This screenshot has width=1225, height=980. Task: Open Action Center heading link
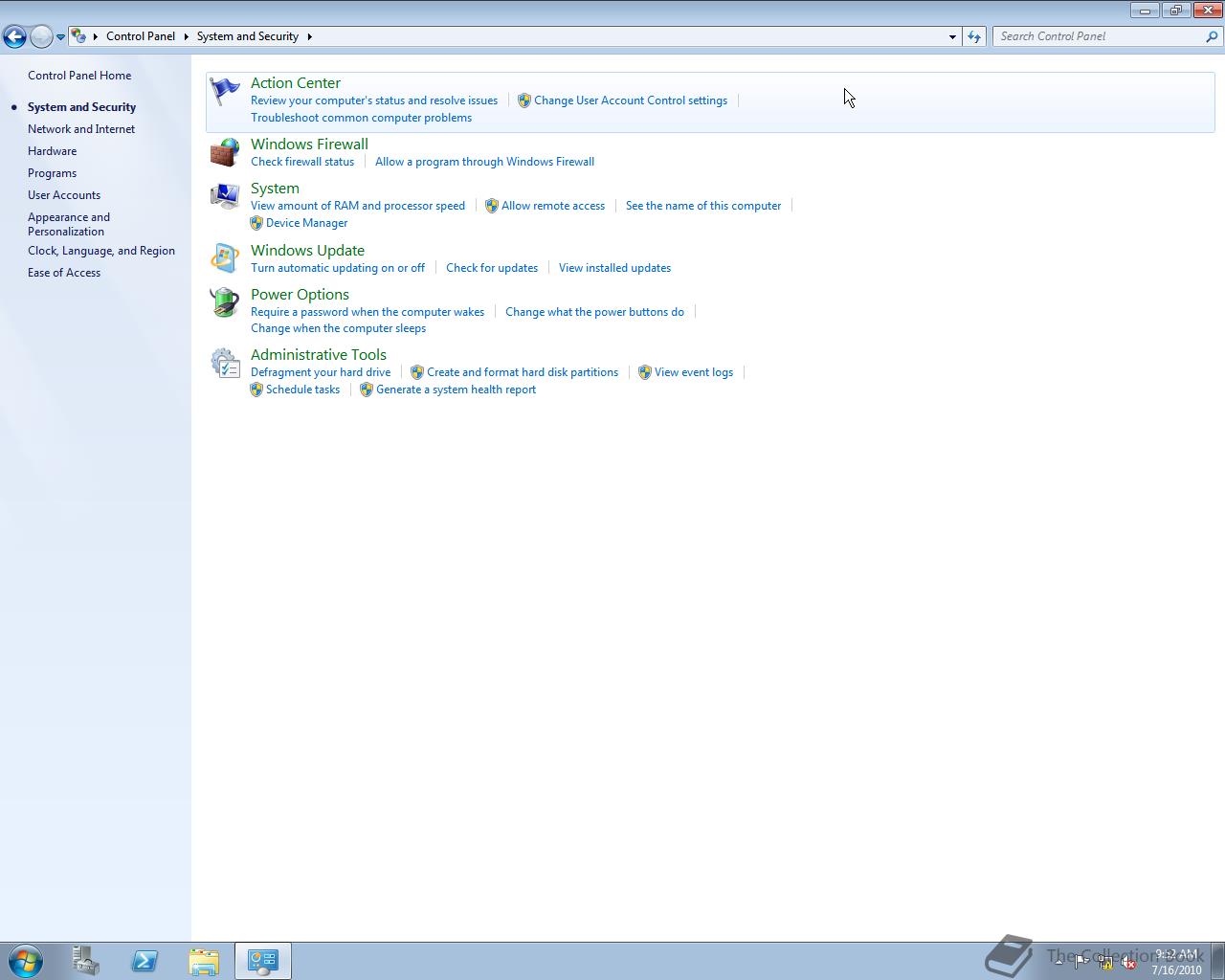tap(296, 83)
